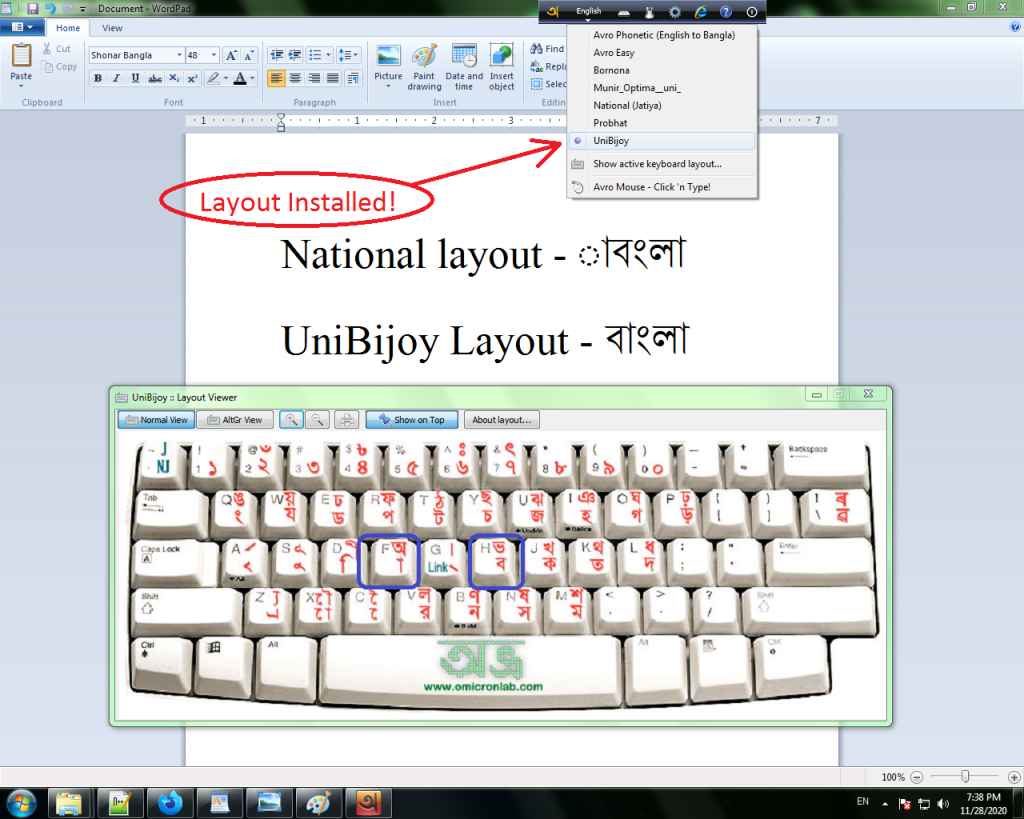The height and width of the screenshot is (819, 1024).
Task: Click the Avro web browser icon
Action: tap(701, 12)
